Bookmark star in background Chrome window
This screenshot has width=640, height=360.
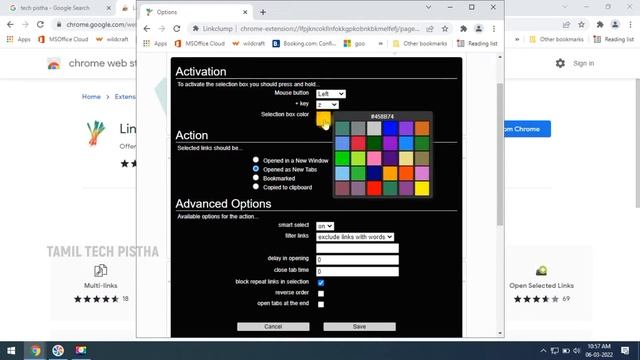click(581, 24)
